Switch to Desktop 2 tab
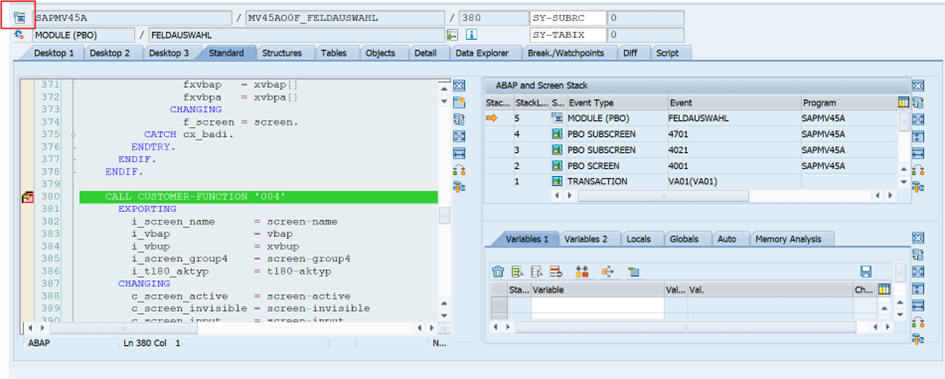Viewport: 945px width, 379px height. 110,53
